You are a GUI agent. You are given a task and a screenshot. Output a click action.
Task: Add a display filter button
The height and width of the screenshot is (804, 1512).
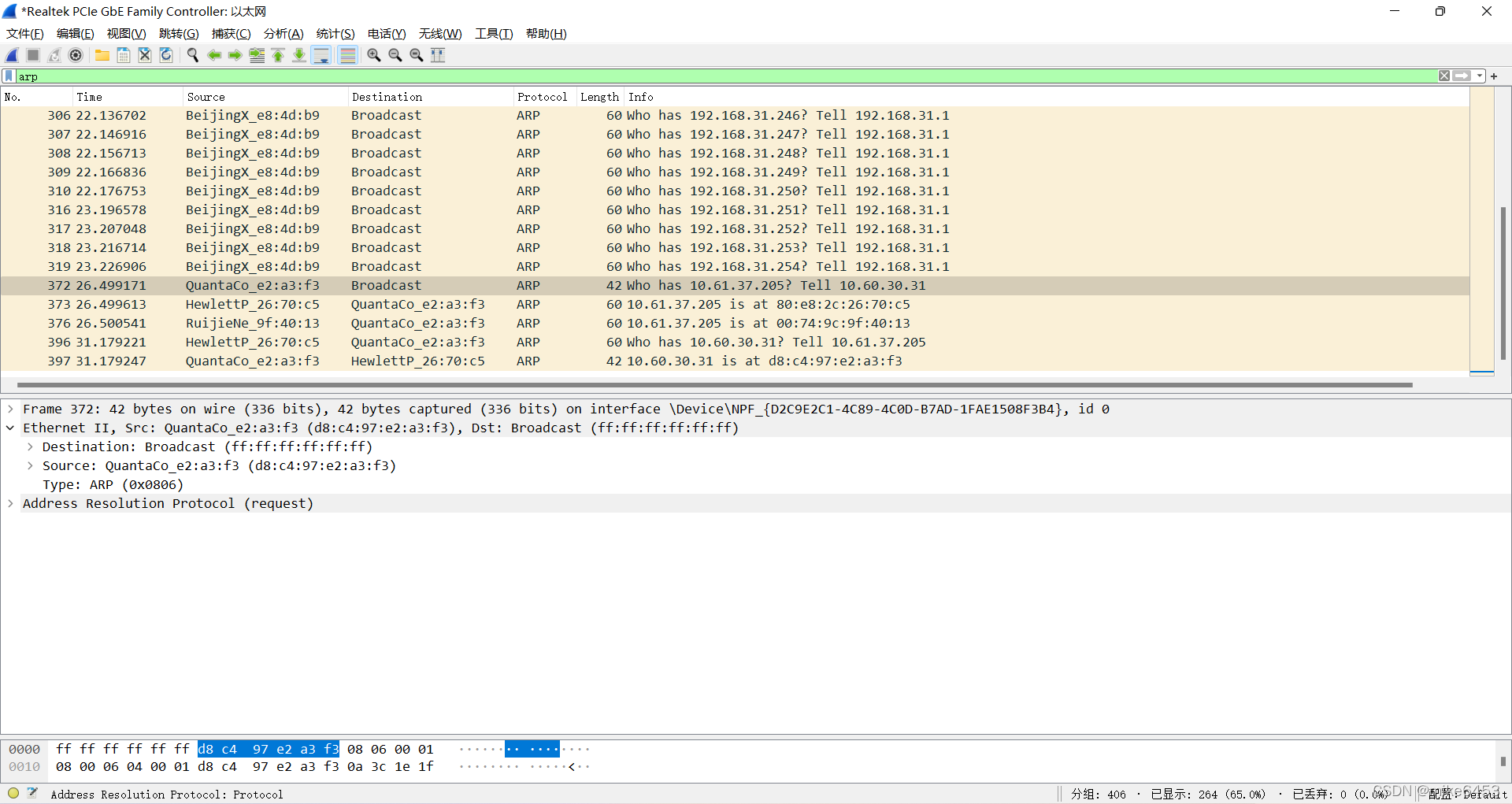coord(1494,76)
